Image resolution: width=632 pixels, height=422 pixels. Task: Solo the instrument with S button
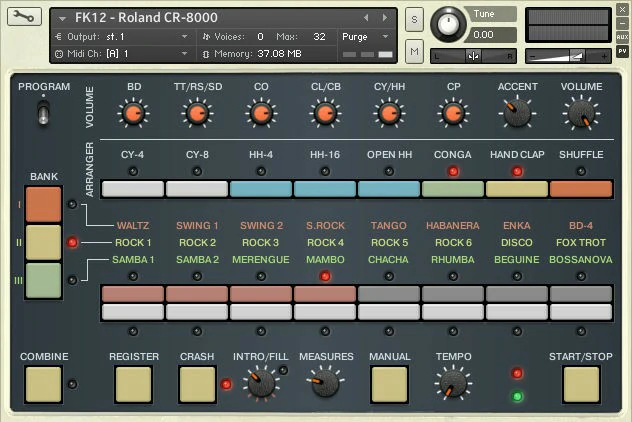tap(414, 19)
